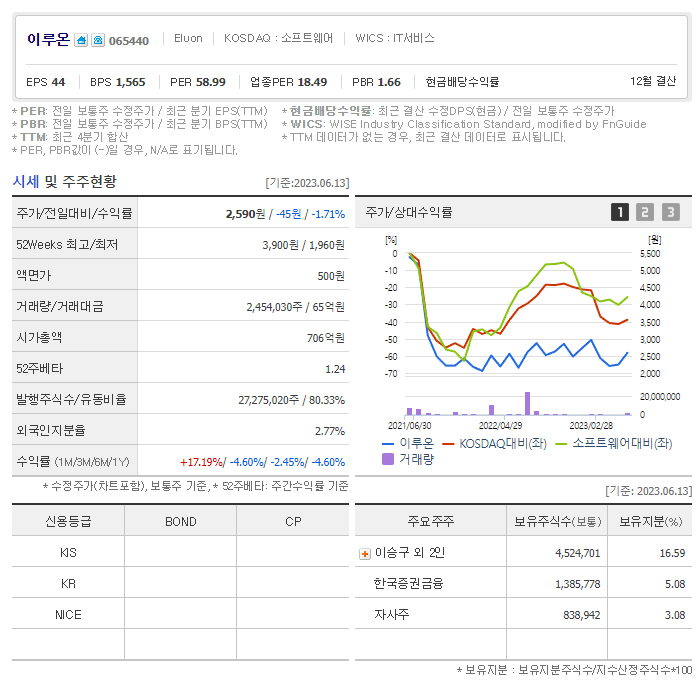Click the 이루온 company name
The image size is (700, 689).
[48, 39]
